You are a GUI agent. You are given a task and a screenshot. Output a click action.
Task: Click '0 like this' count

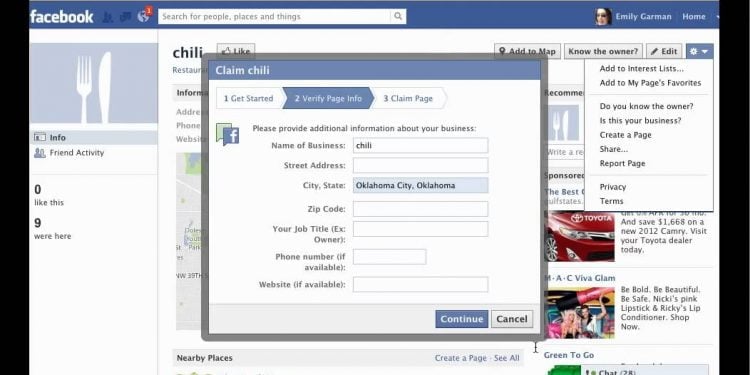[x=49, y=196]
